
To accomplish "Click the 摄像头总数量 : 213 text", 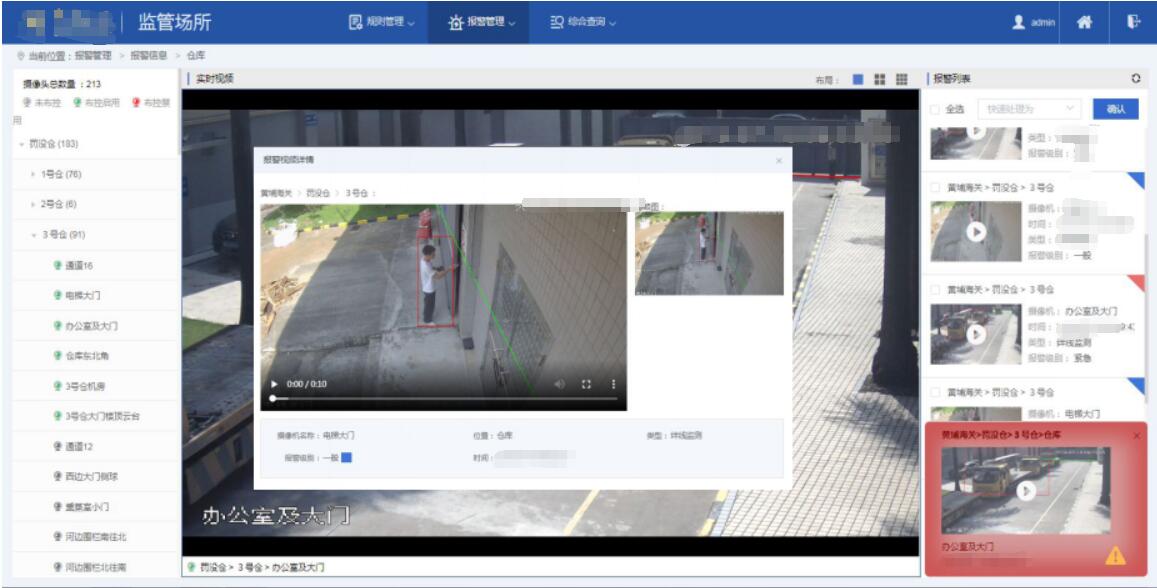I will point(62,84).
